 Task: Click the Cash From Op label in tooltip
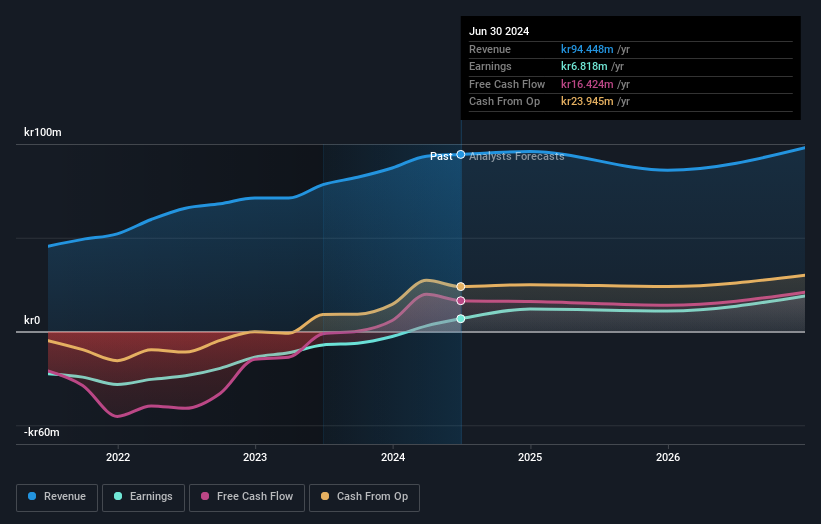504,101
